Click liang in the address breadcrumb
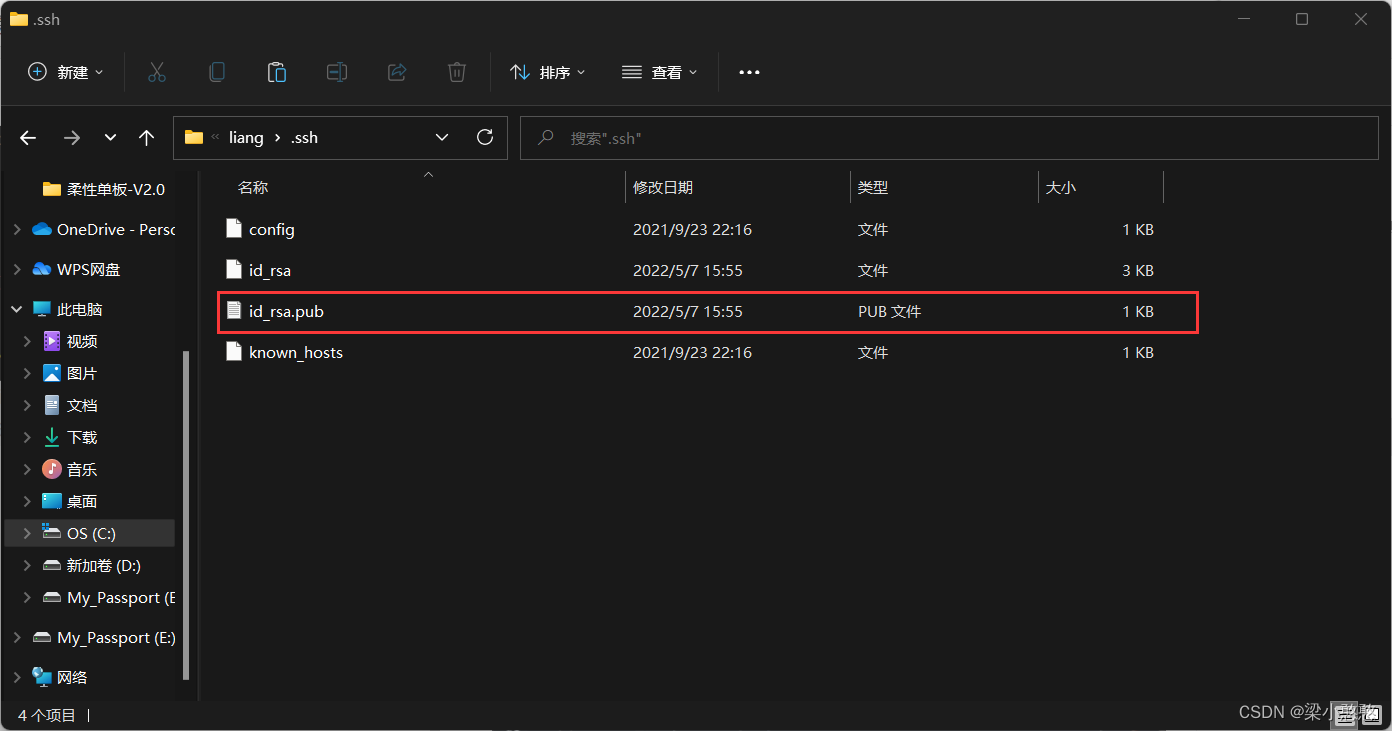 246,137
